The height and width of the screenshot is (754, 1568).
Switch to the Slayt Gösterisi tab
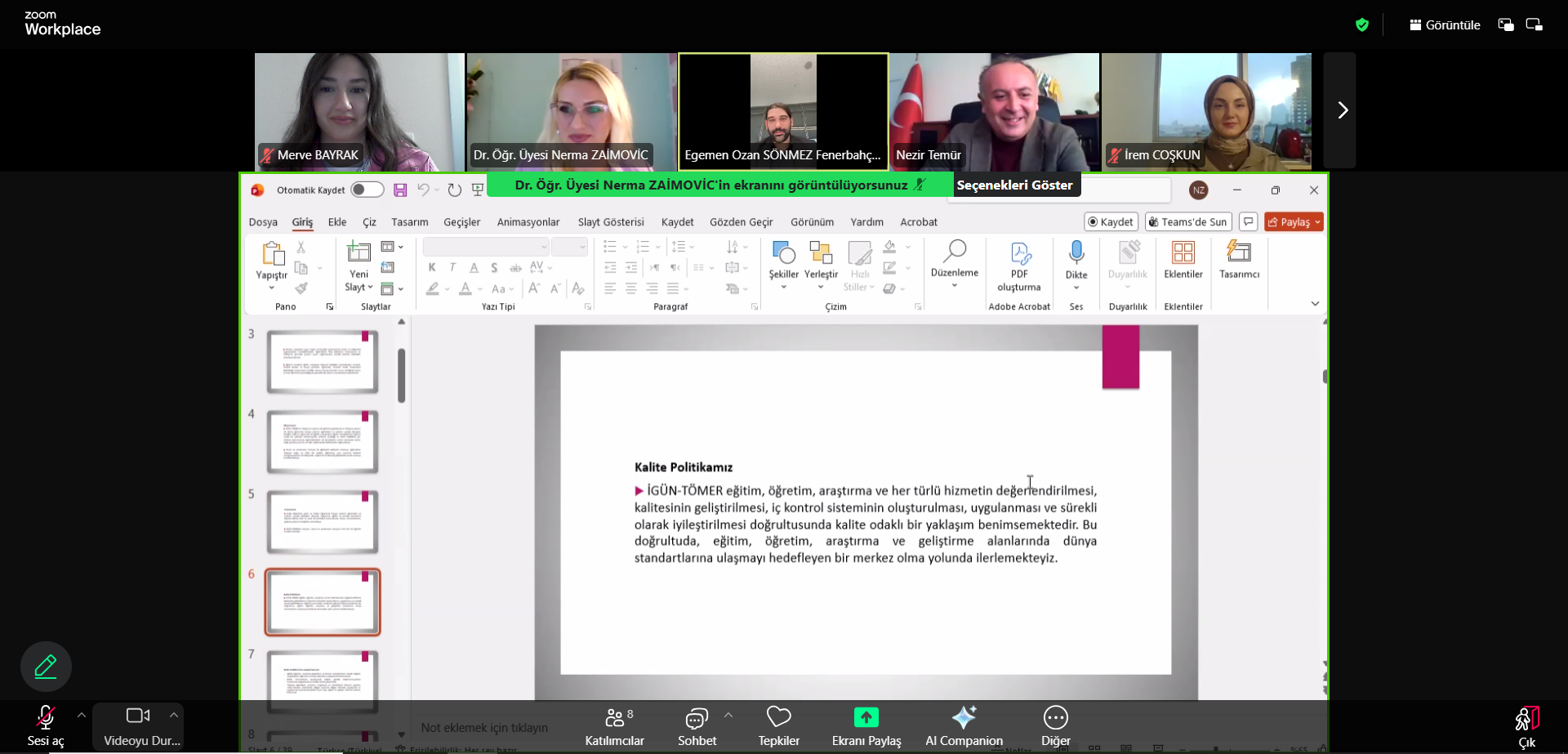point(611,222)
